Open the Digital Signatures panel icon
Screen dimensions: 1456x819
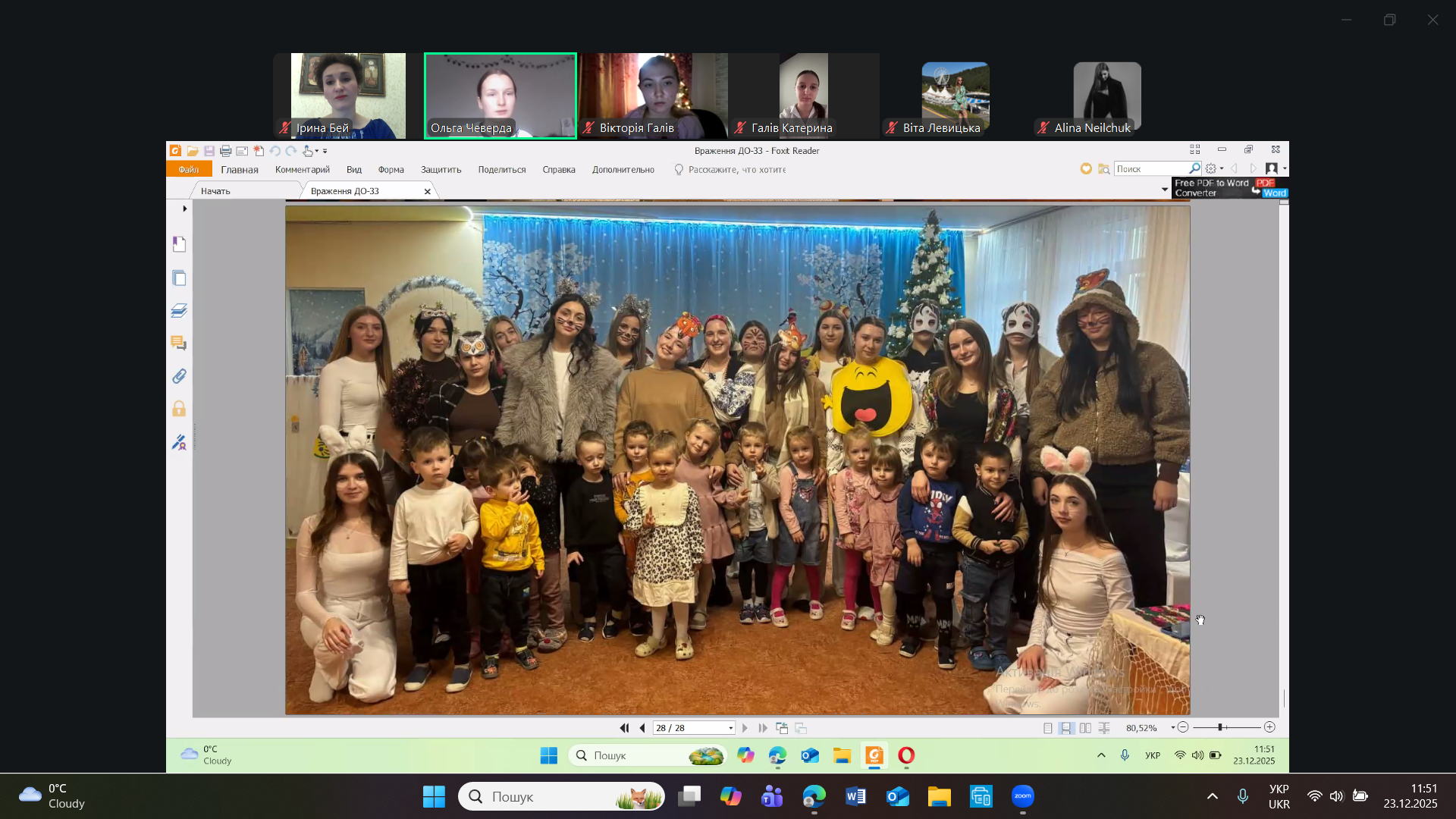tap(179, 442)
